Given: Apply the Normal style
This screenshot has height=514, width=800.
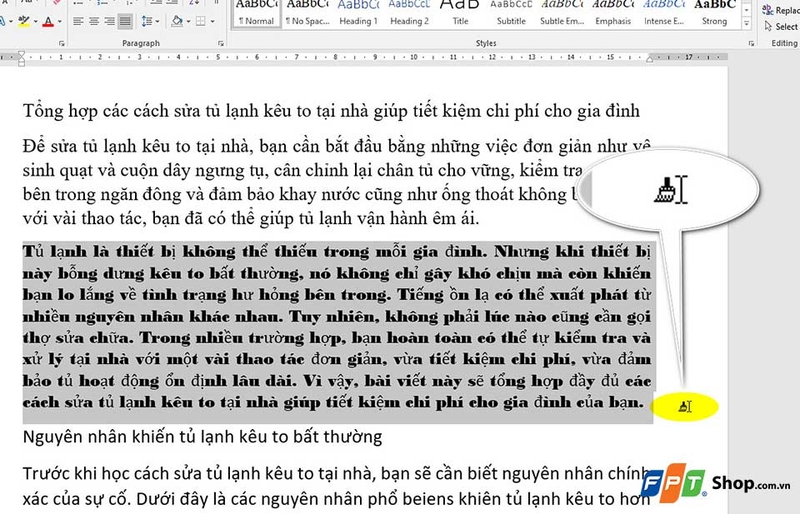Looking at the screenshot, I should [x=256, y=14].
